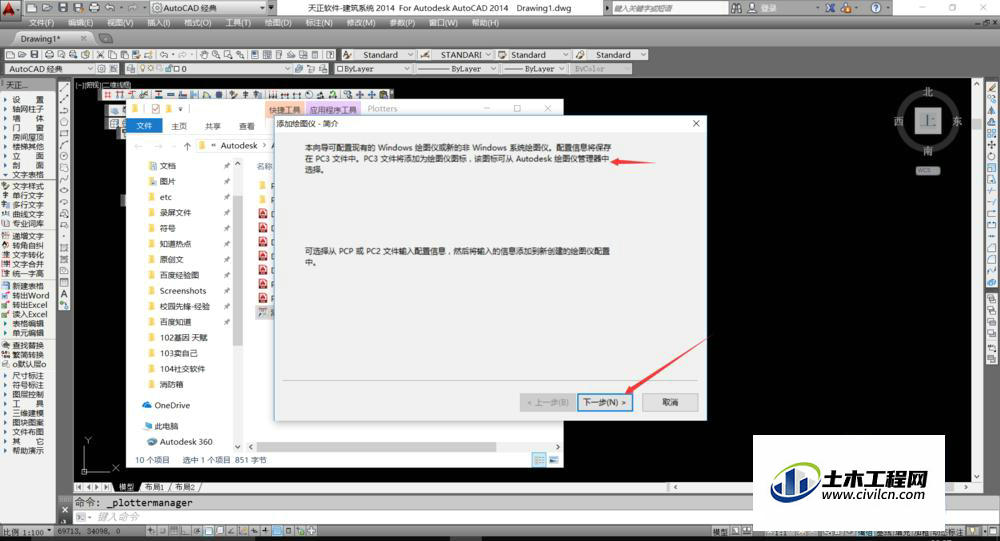Switch Explorer to details view icon
Screen dimensions: 1000x541
click(x=539, y=460)
